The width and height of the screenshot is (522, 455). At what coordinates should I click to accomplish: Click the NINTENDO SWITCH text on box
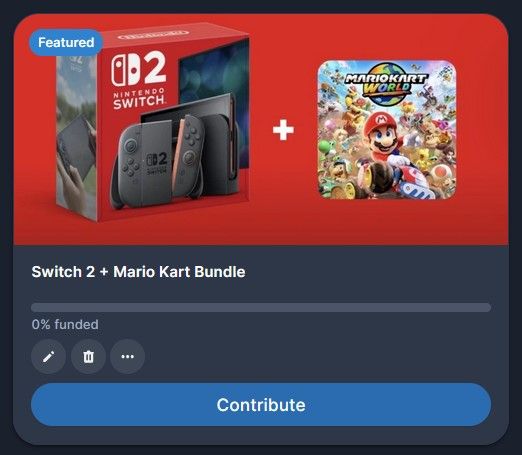coord(139,99)
